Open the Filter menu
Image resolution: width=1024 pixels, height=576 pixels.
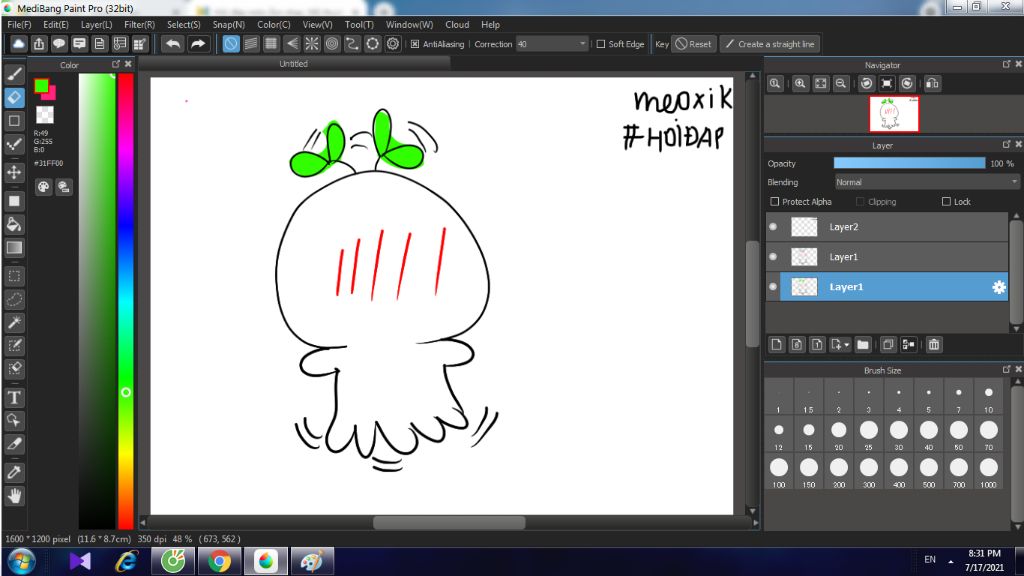pos(139,24)
